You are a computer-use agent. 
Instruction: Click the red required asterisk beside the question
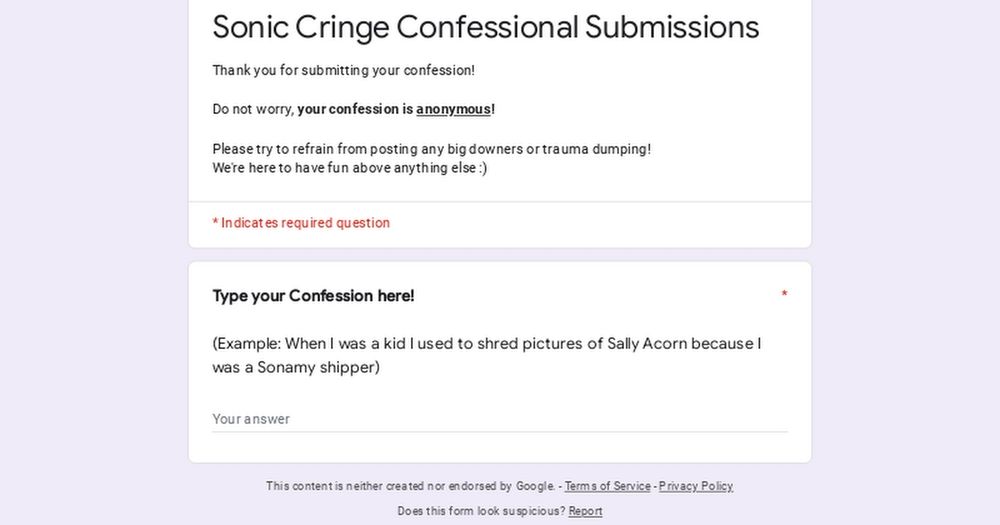point(784,296)
